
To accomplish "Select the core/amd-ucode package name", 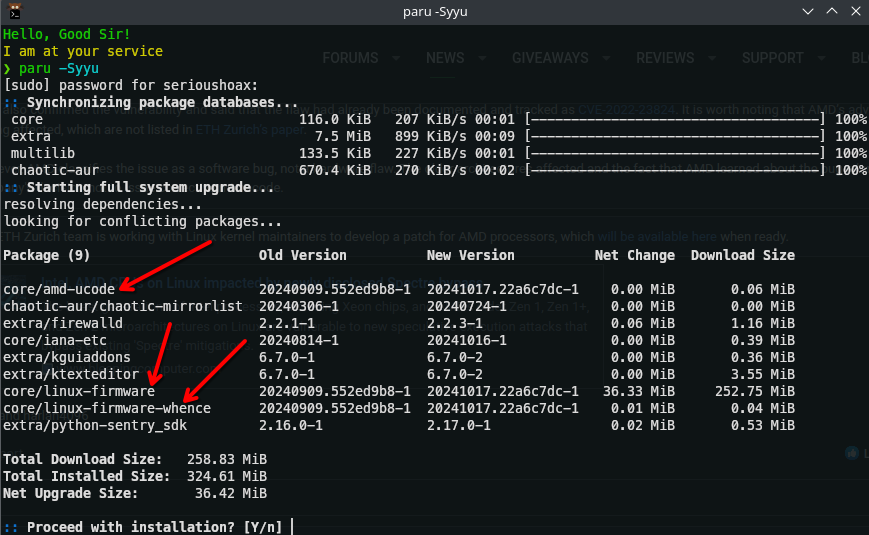I will (59, 289).
